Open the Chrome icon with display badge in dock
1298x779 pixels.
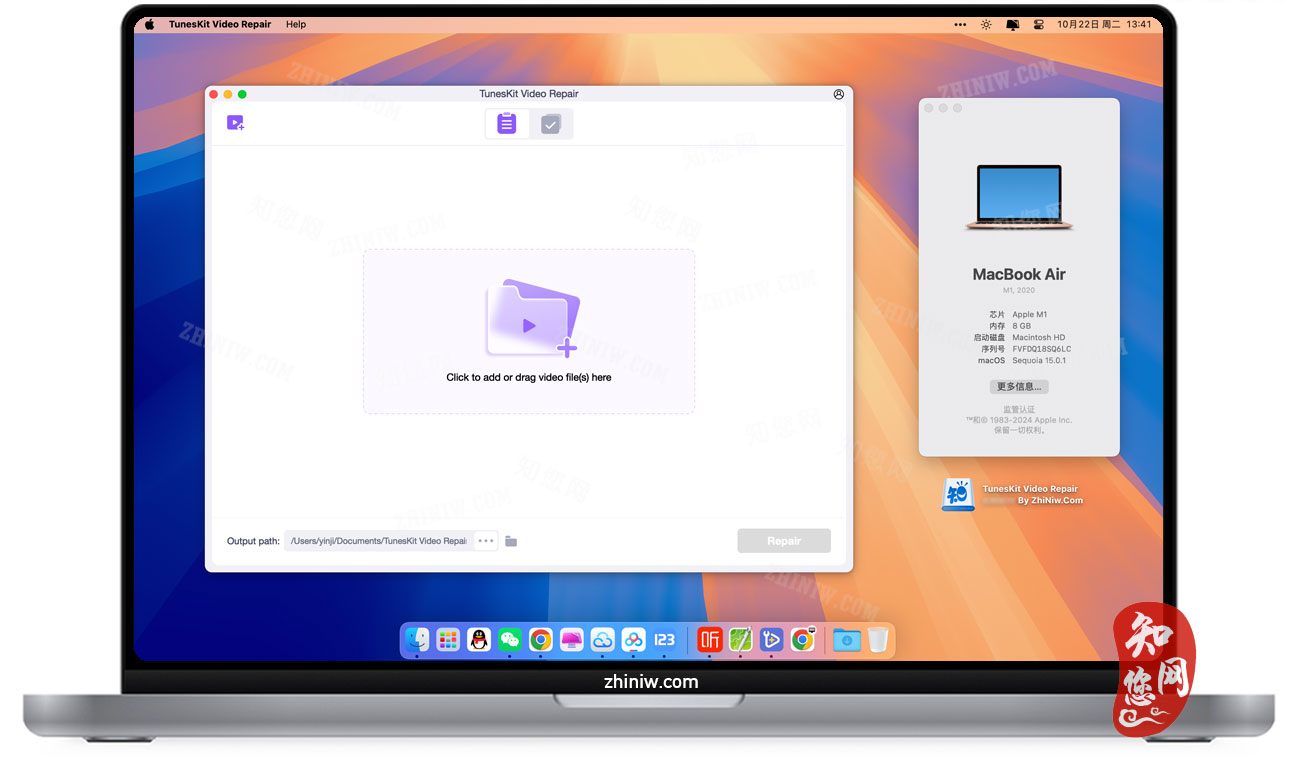[x=802, y=640]
